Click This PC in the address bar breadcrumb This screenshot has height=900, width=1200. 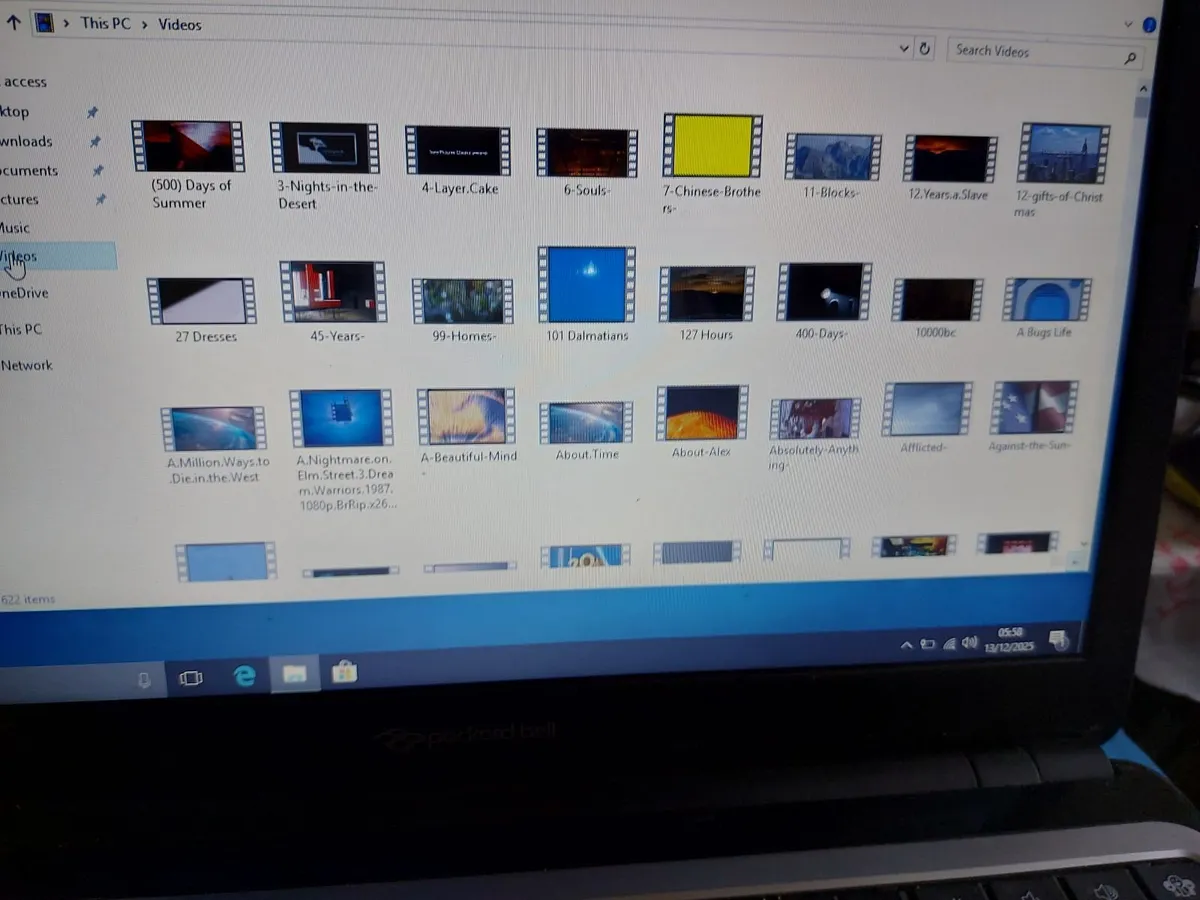pyautogui.click(x=106, y=23)
